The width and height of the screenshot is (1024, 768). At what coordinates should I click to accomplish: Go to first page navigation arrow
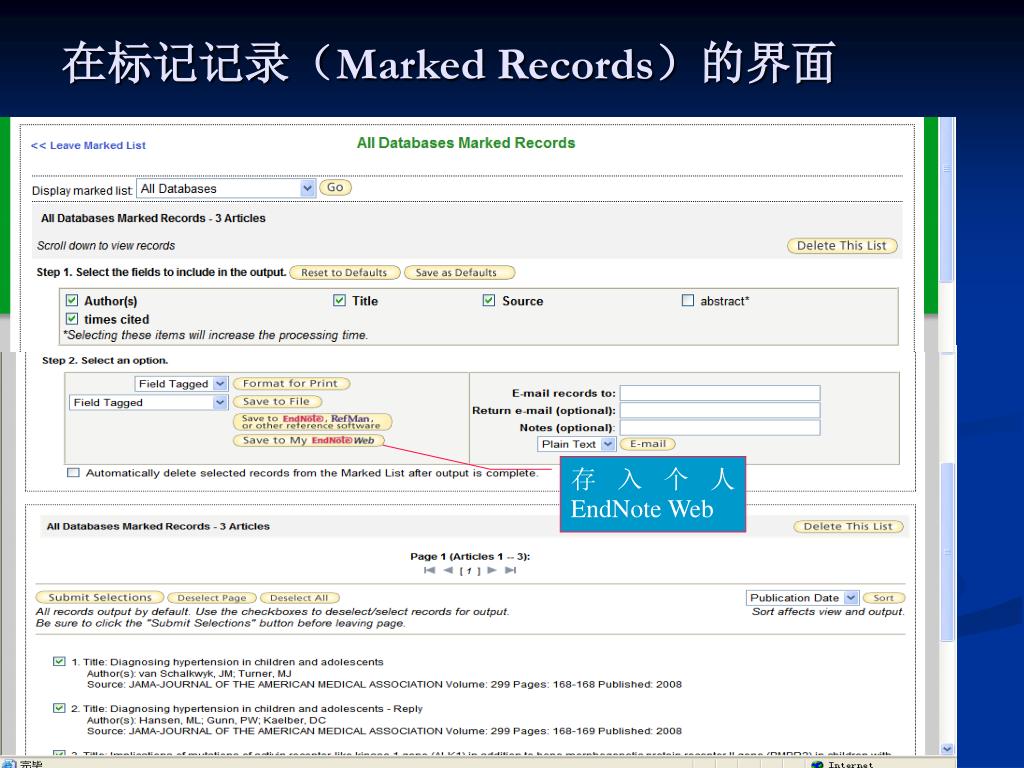click(x=429, y=570)
